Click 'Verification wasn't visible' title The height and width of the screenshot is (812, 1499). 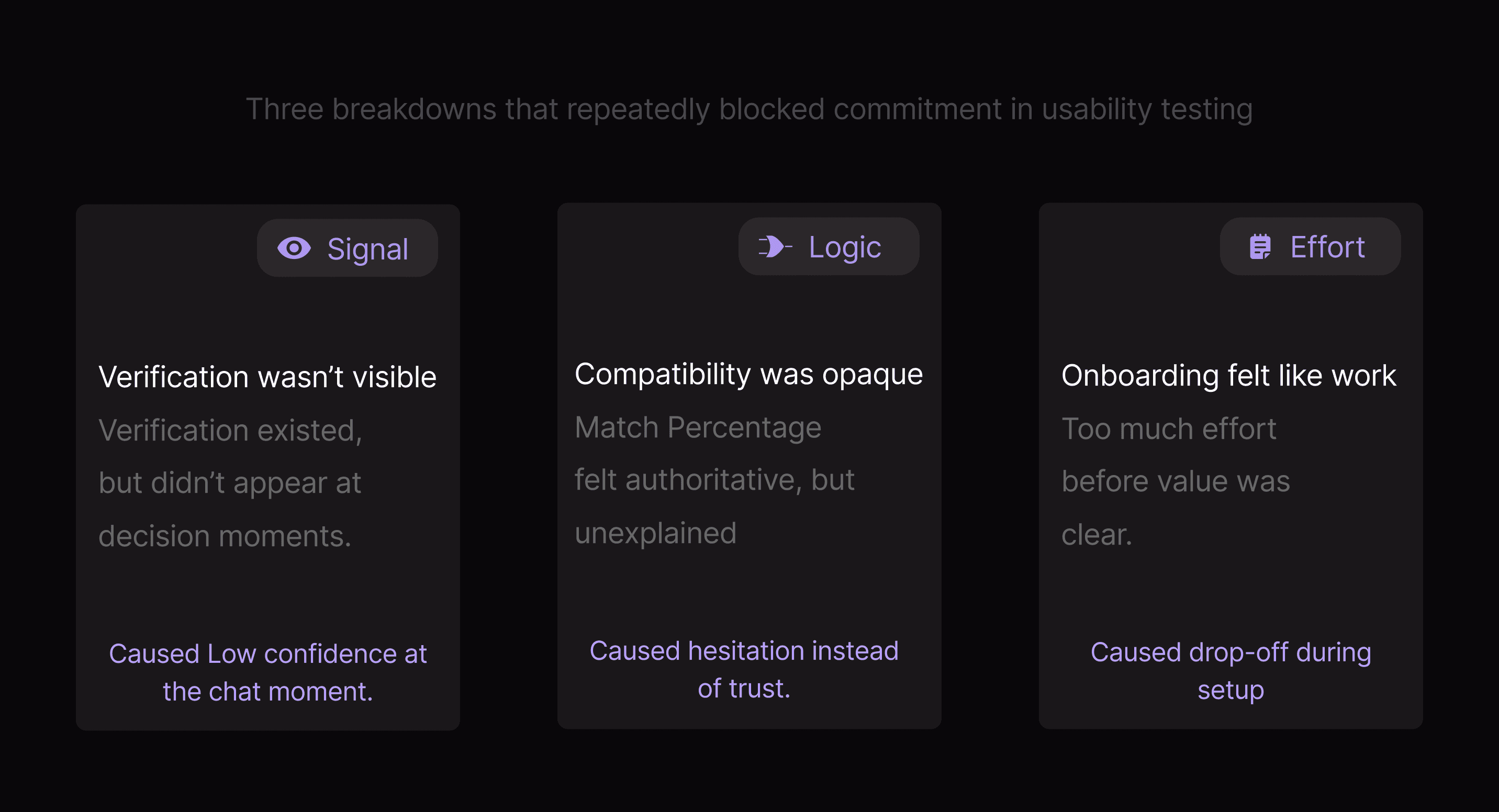tap(267, 376)
